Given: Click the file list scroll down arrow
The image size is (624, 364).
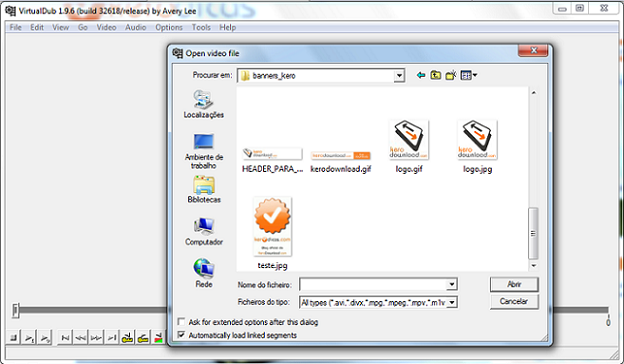Looking at the screenshot, I should click(534, 266).
